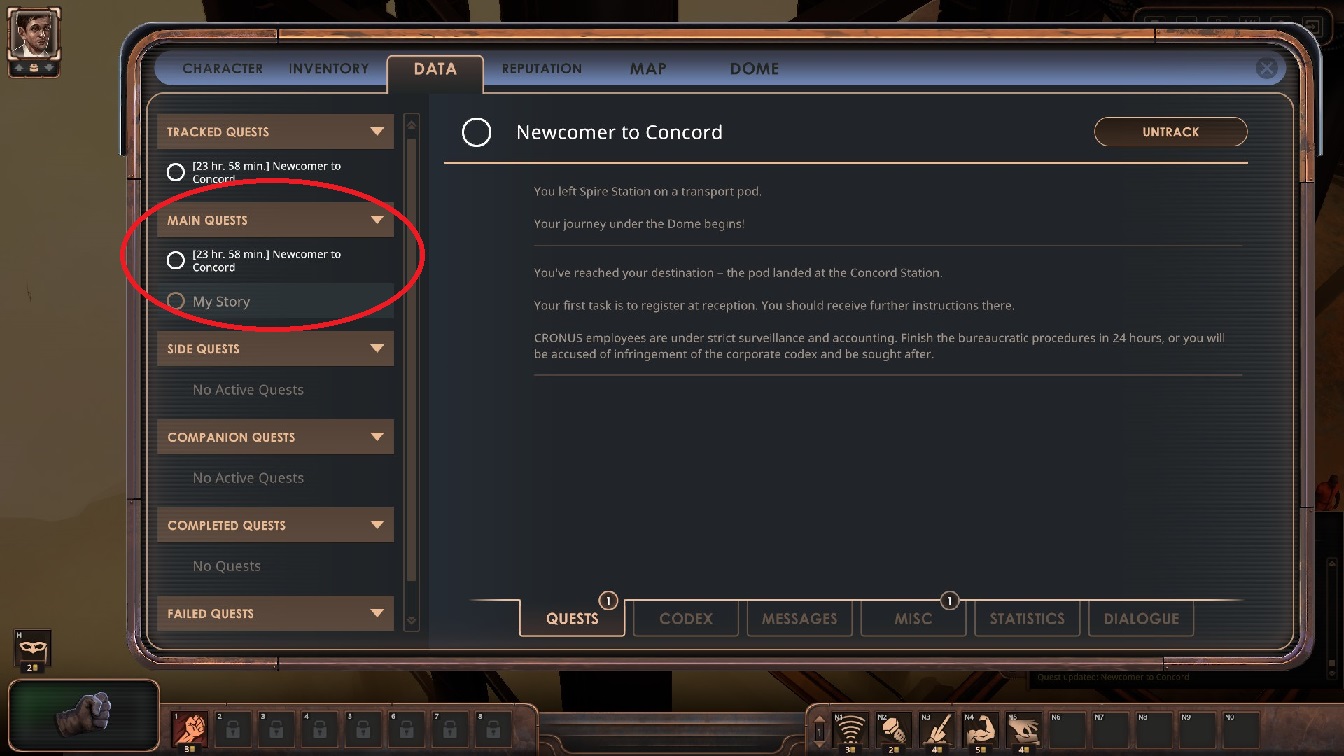Use the flexed arm ability icon
Image resolution: width=1344 pixels, height=756 pixels.
coord(981,731)
